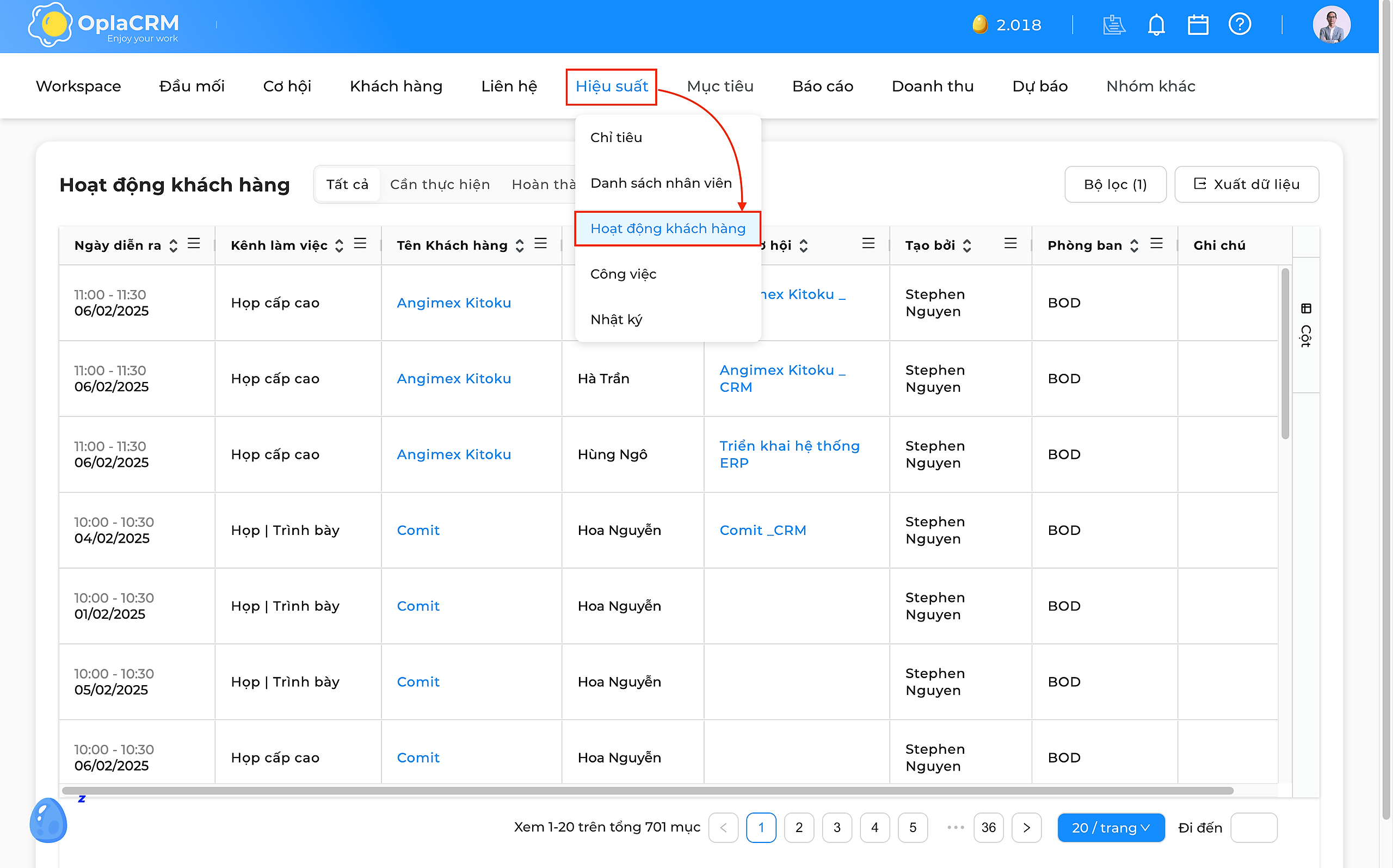Image resolution: width=1393 pixels, height=868 pixels.
Task: Open the Liên hệ menu
Action: [x=509, y=87]
